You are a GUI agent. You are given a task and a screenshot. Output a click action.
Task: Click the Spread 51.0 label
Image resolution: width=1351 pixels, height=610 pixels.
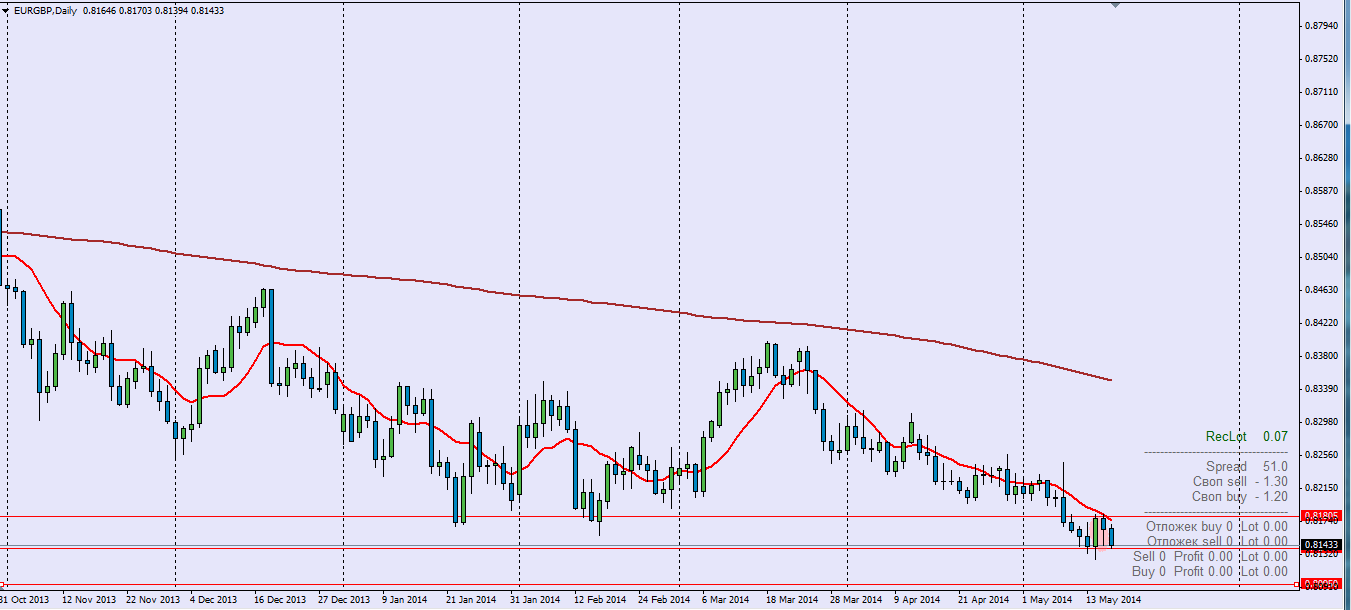1246,466
